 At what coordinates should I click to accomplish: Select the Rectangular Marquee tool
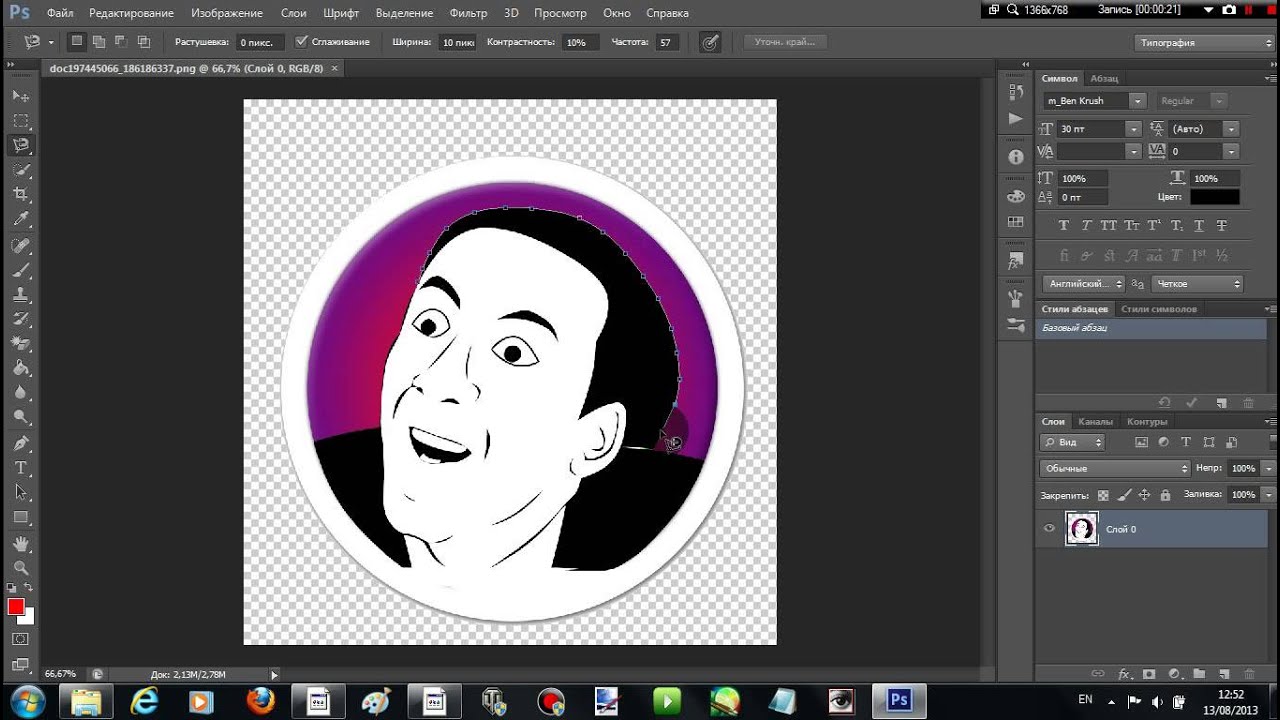coord(21,121)
